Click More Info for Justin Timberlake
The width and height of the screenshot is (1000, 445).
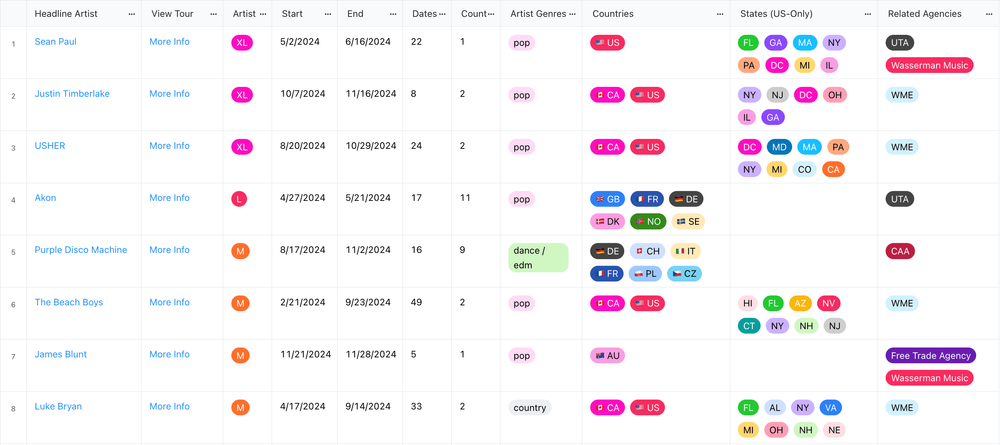click(170, 94)
